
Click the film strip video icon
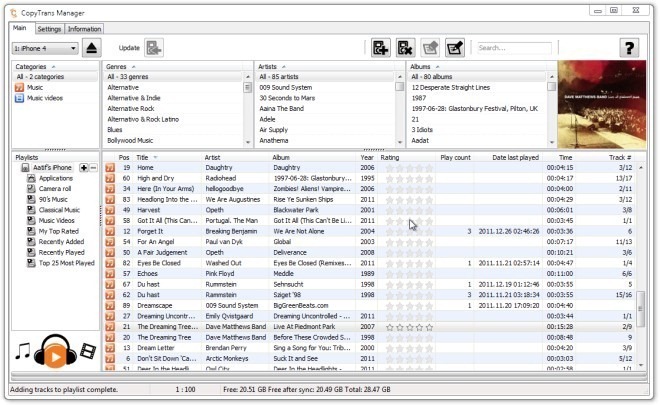click(88, 351)
